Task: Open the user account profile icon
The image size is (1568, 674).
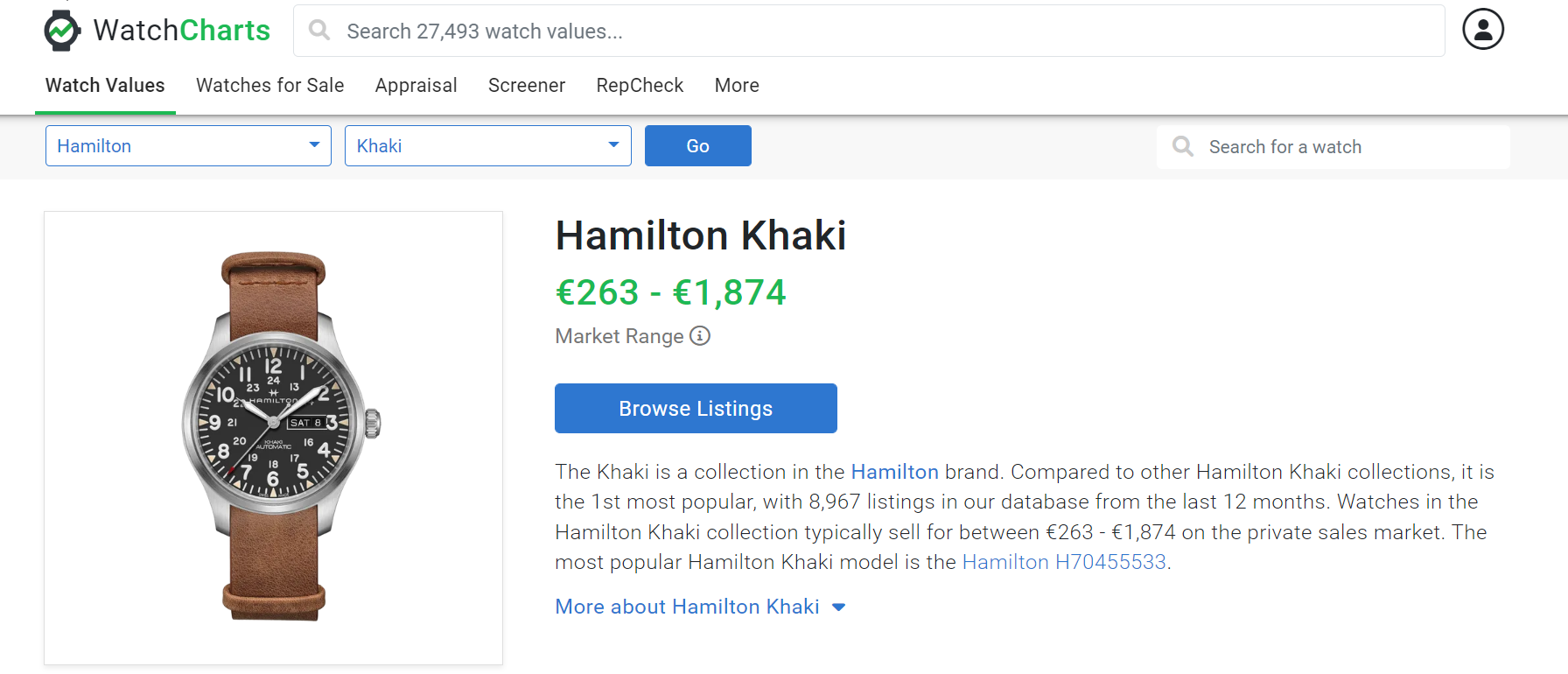Action: coord(1482,30)
